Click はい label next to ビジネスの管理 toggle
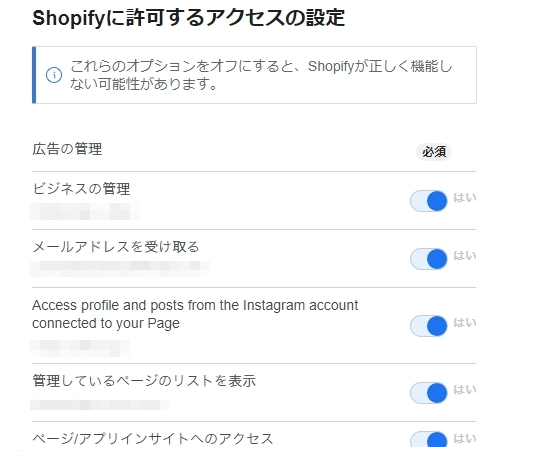Viewport: 537px width, 466px height. tap(465, 198)
